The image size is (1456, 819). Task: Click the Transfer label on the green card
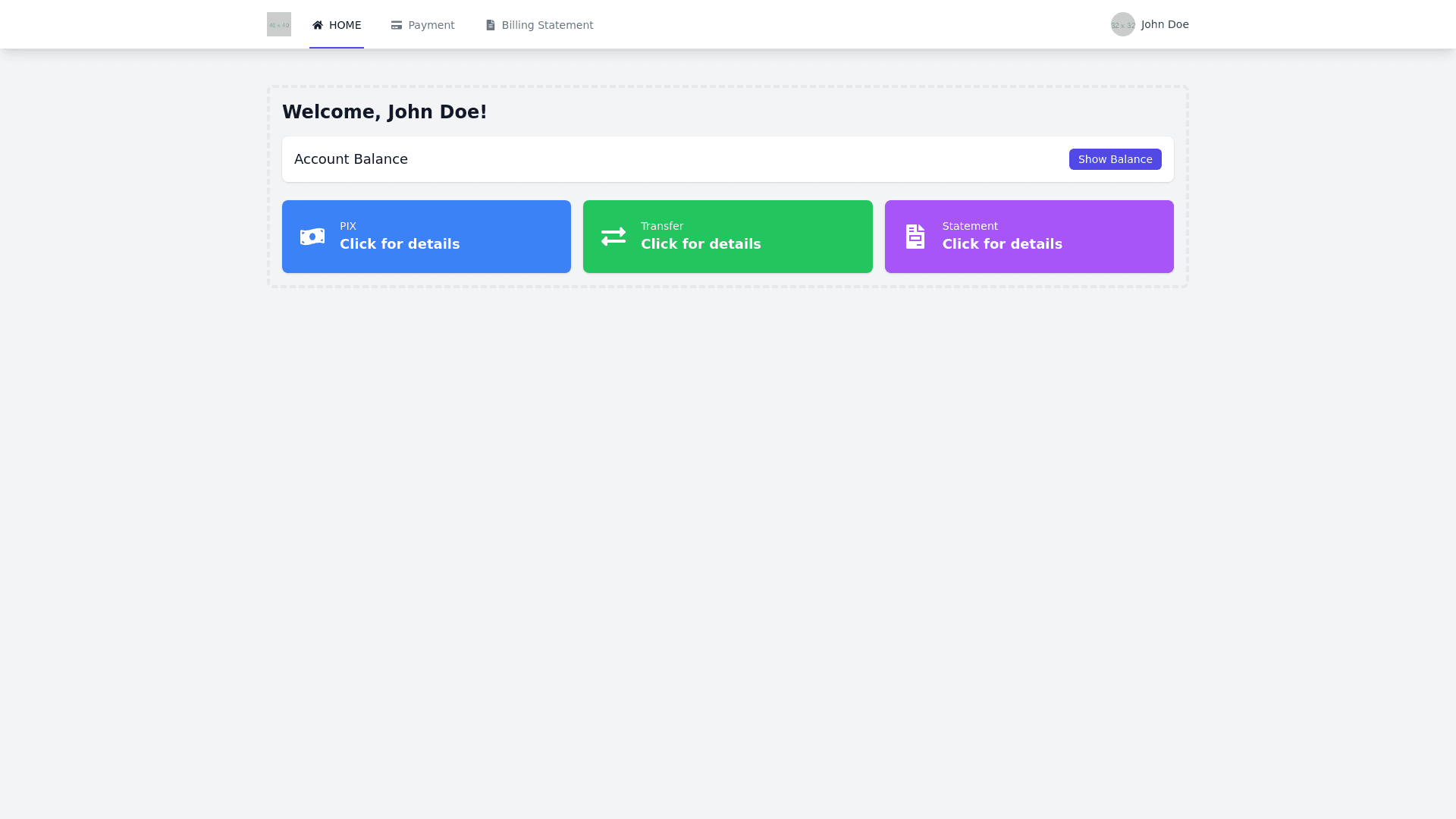tap(661, 226)
